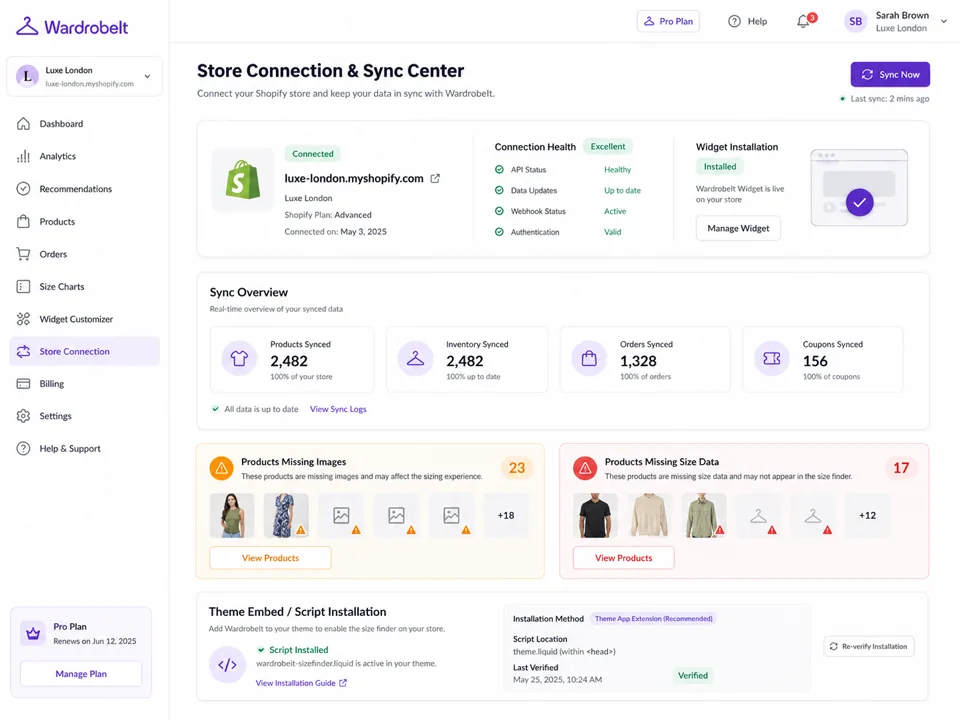Click the All data is up to date check
The image size is (960, 720).
pyautogui.click(x=215, y=409)
